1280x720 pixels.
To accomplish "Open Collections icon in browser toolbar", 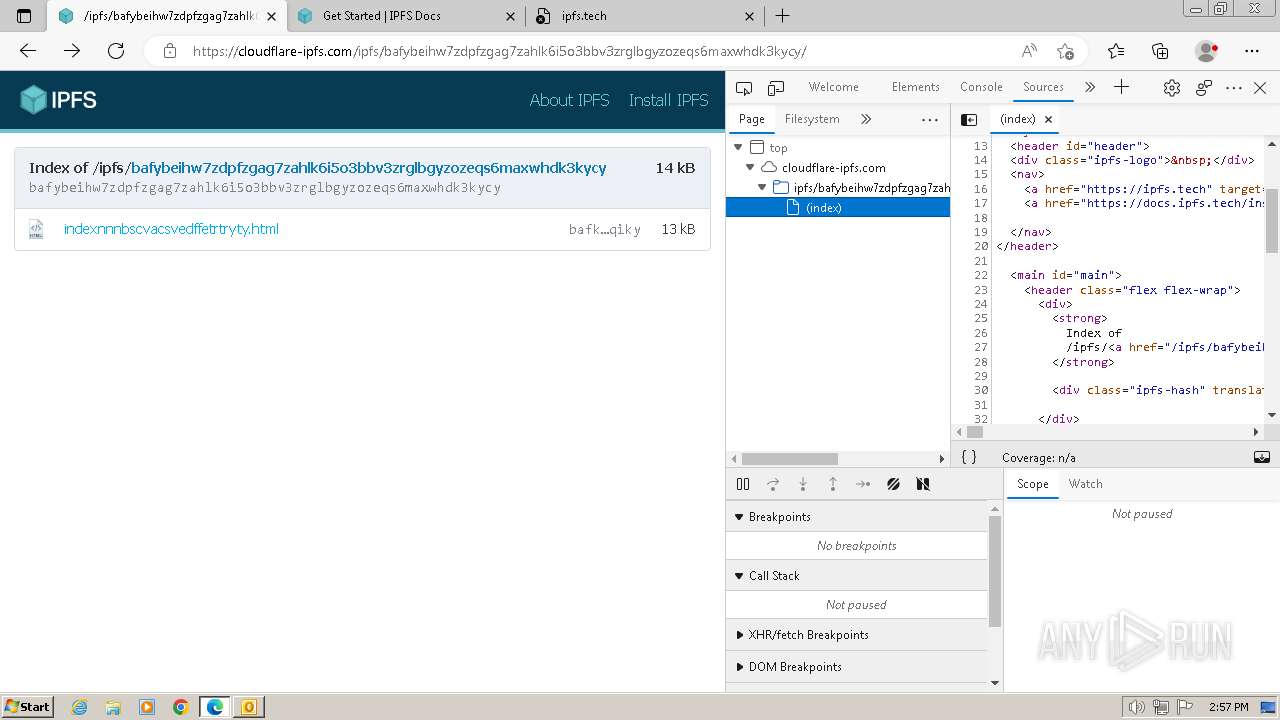I will pyautogui.click(x=1160, y=51).
